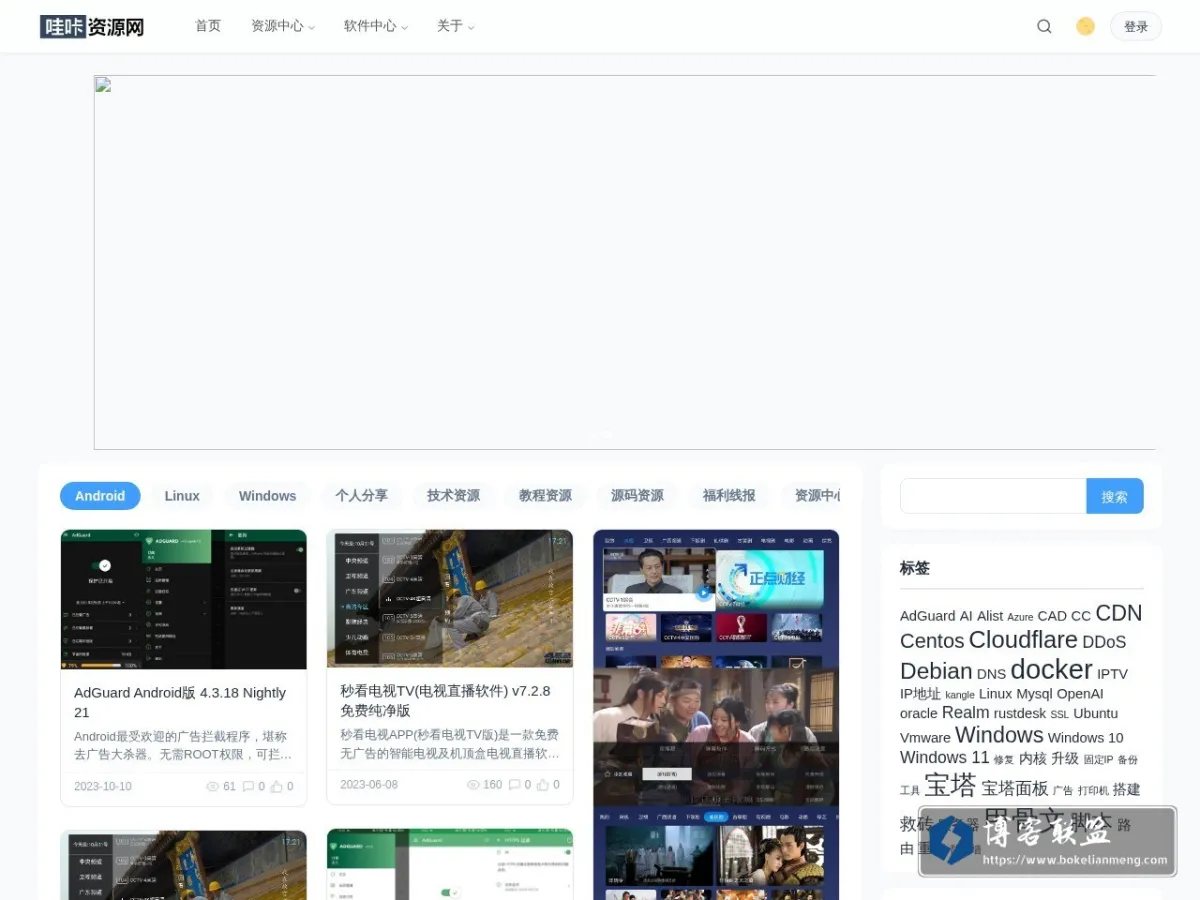Image resolution: width=1200 pixels, height=900 pixels.
Task: Open the 宝塔面板 tag
Action: 1015,789
